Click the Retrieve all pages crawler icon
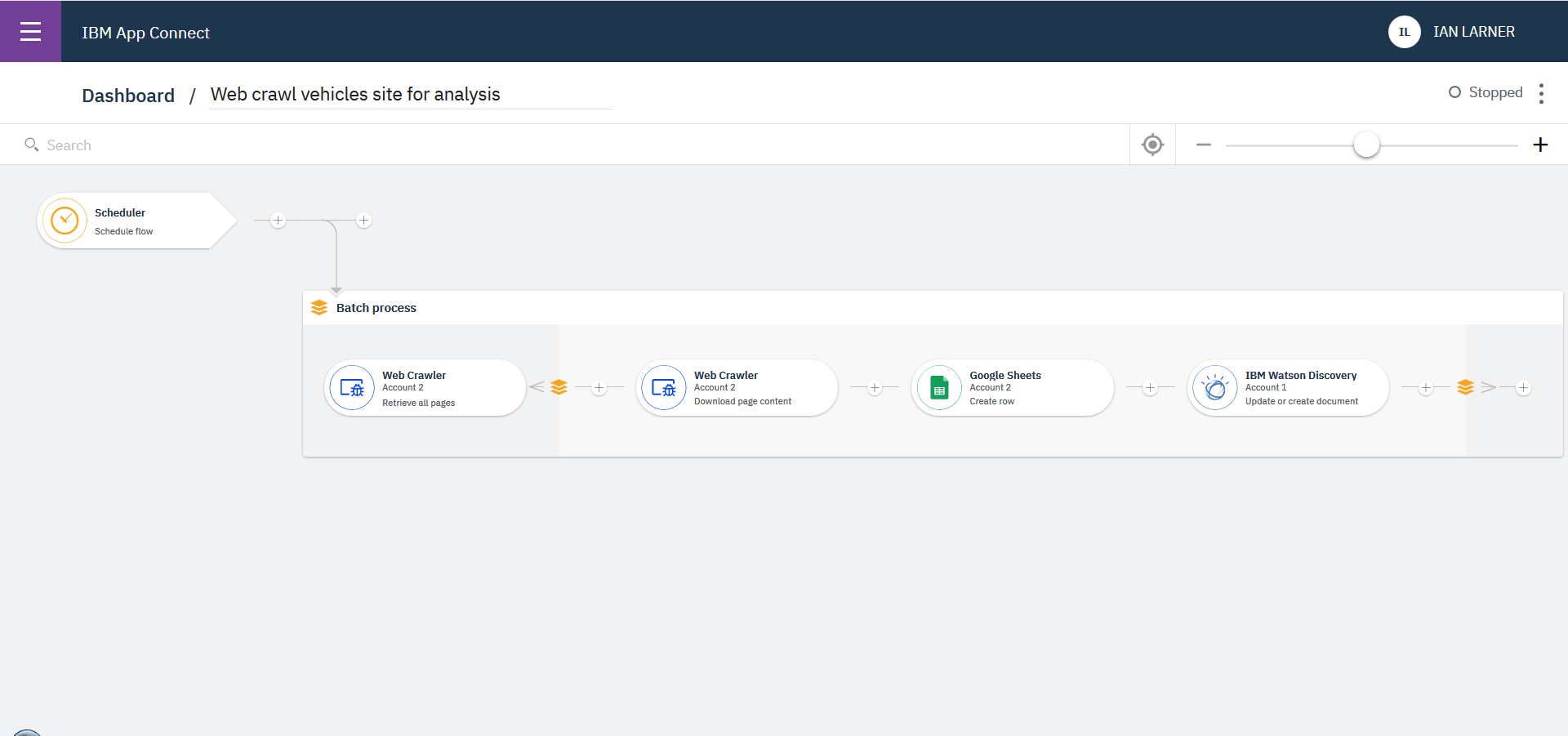The image size is (1568, 736). (x=352, y=388)
